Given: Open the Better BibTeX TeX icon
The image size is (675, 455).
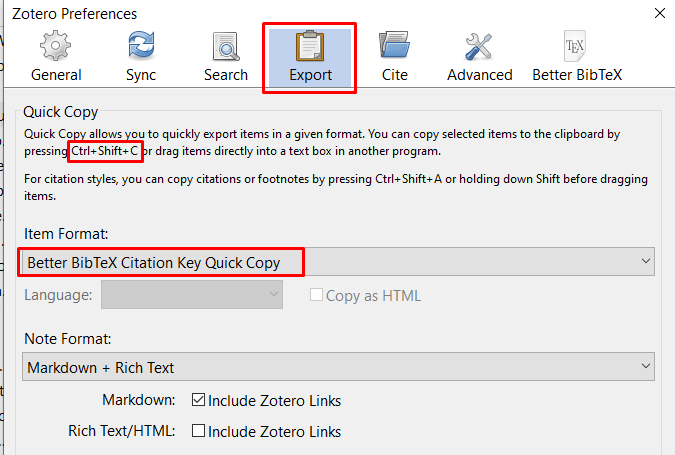Looking at the screenshot, I should pyautogui.click(x=575, y=46).
